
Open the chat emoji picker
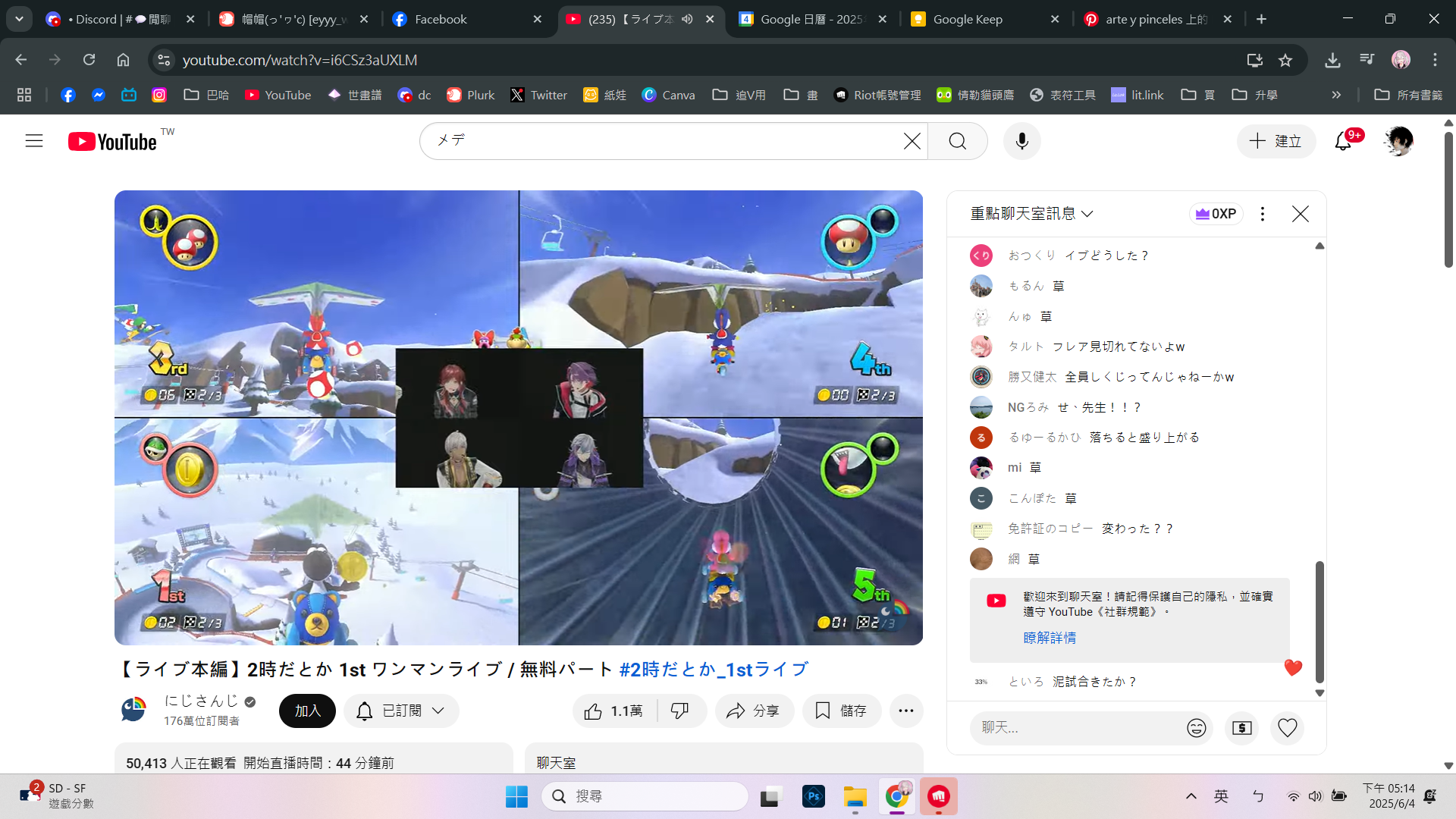1197,728
